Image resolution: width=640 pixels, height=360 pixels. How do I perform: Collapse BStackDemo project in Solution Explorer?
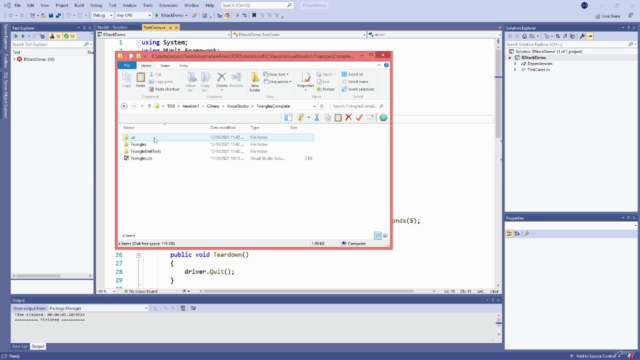(x=509, y=58)
